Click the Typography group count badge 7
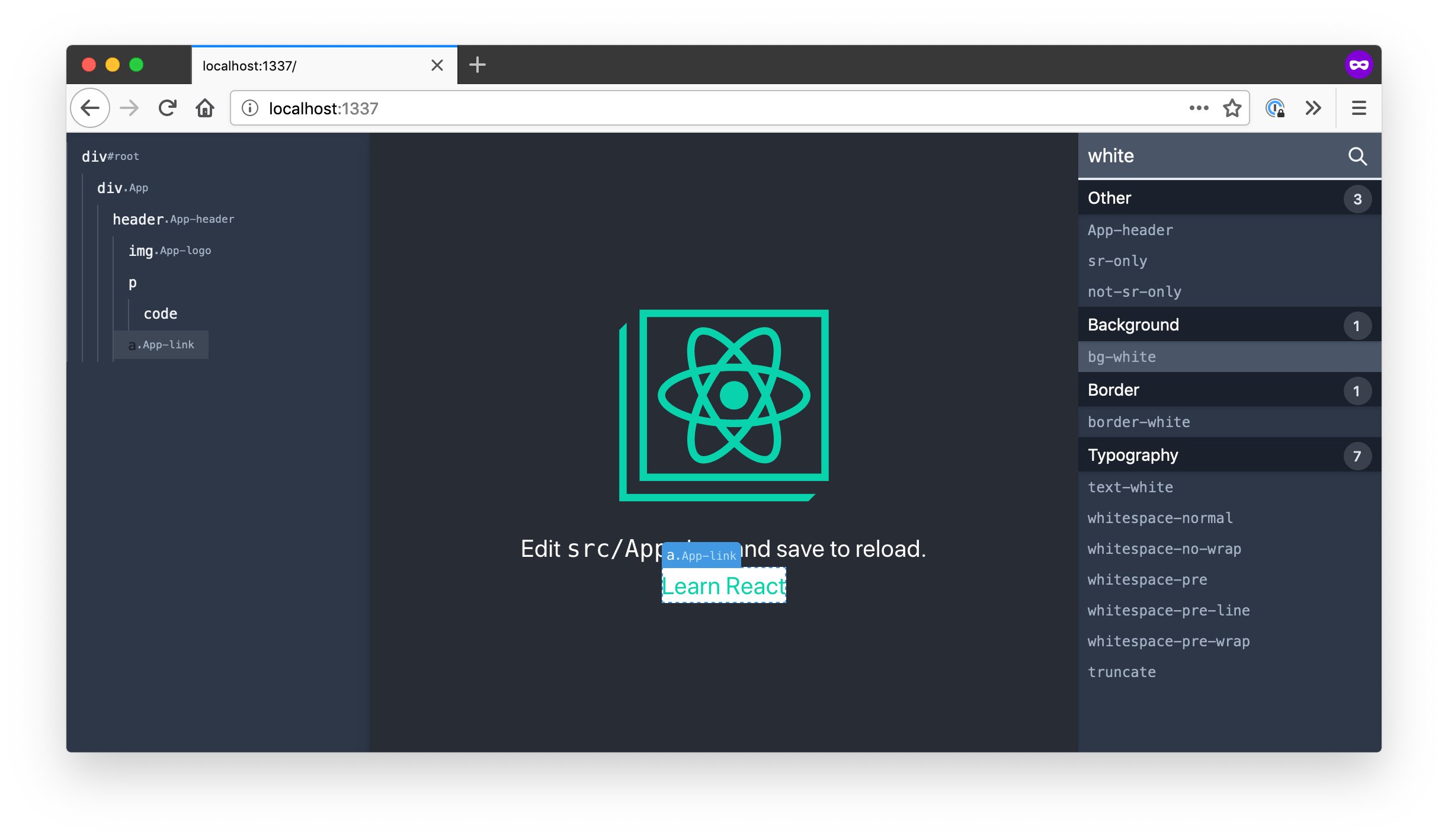The image size is (1448, 840). [x=1357, y=456]
